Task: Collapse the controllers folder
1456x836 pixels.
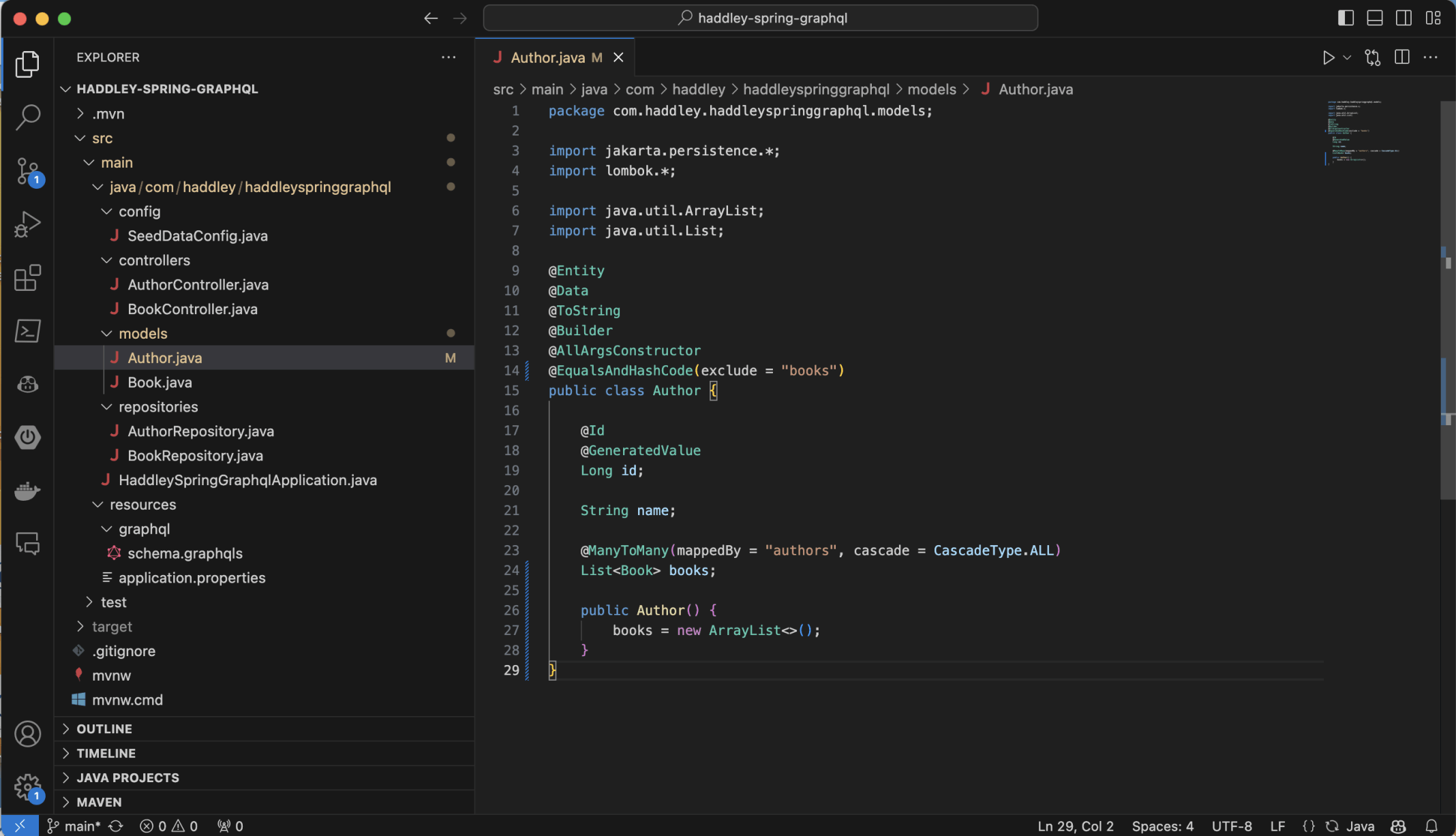Action: pyautogui.click(x=154, y=260)
